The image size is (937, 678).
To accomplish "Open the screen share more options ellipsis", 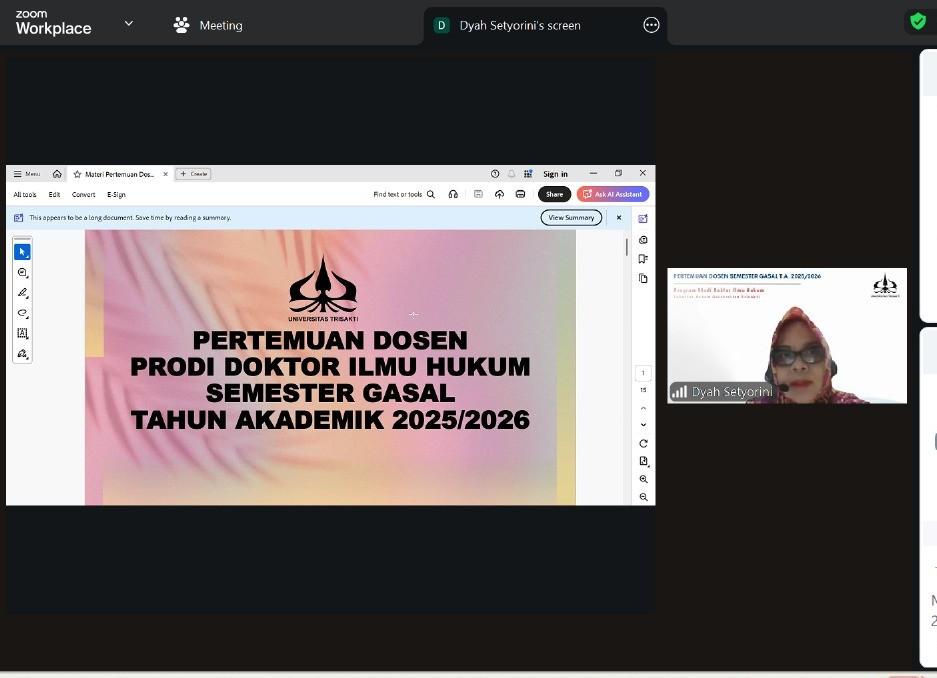I will pyautogui.click(x=651, y=25).
